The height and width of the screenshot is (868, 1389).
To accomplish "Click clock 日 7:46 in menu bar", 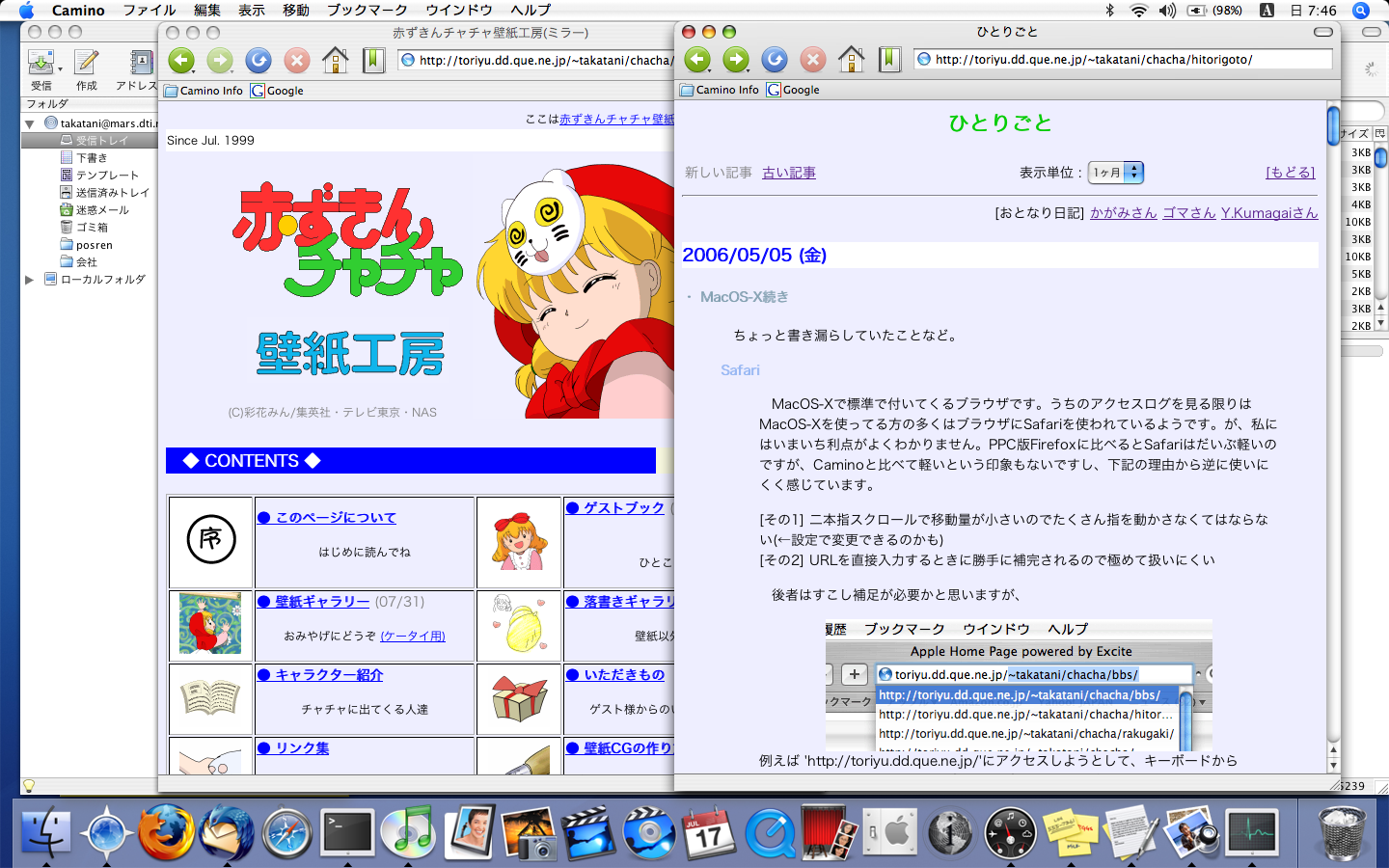I will click(1312, 11).
